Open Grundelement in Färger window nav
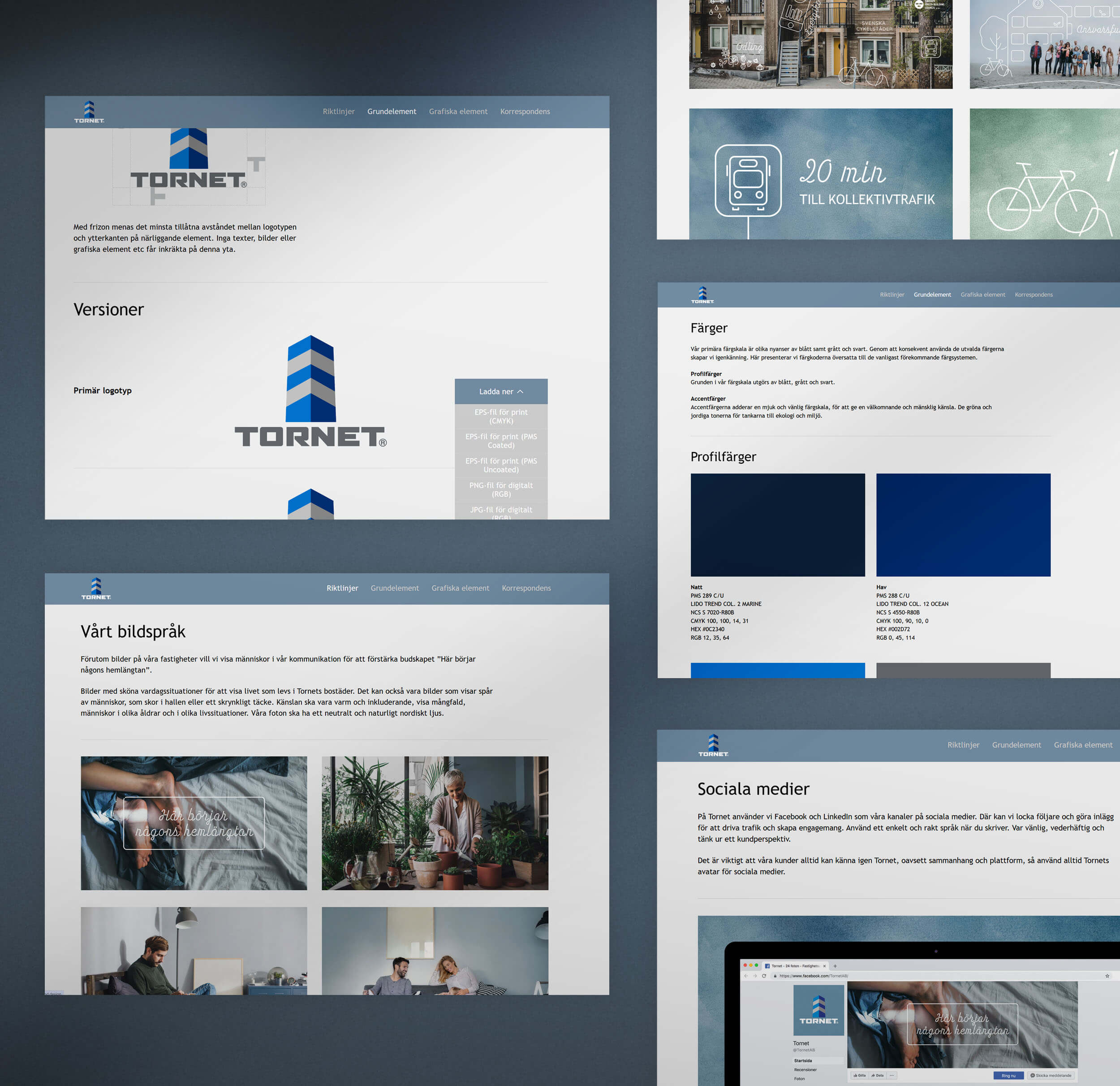 [932, 295]
